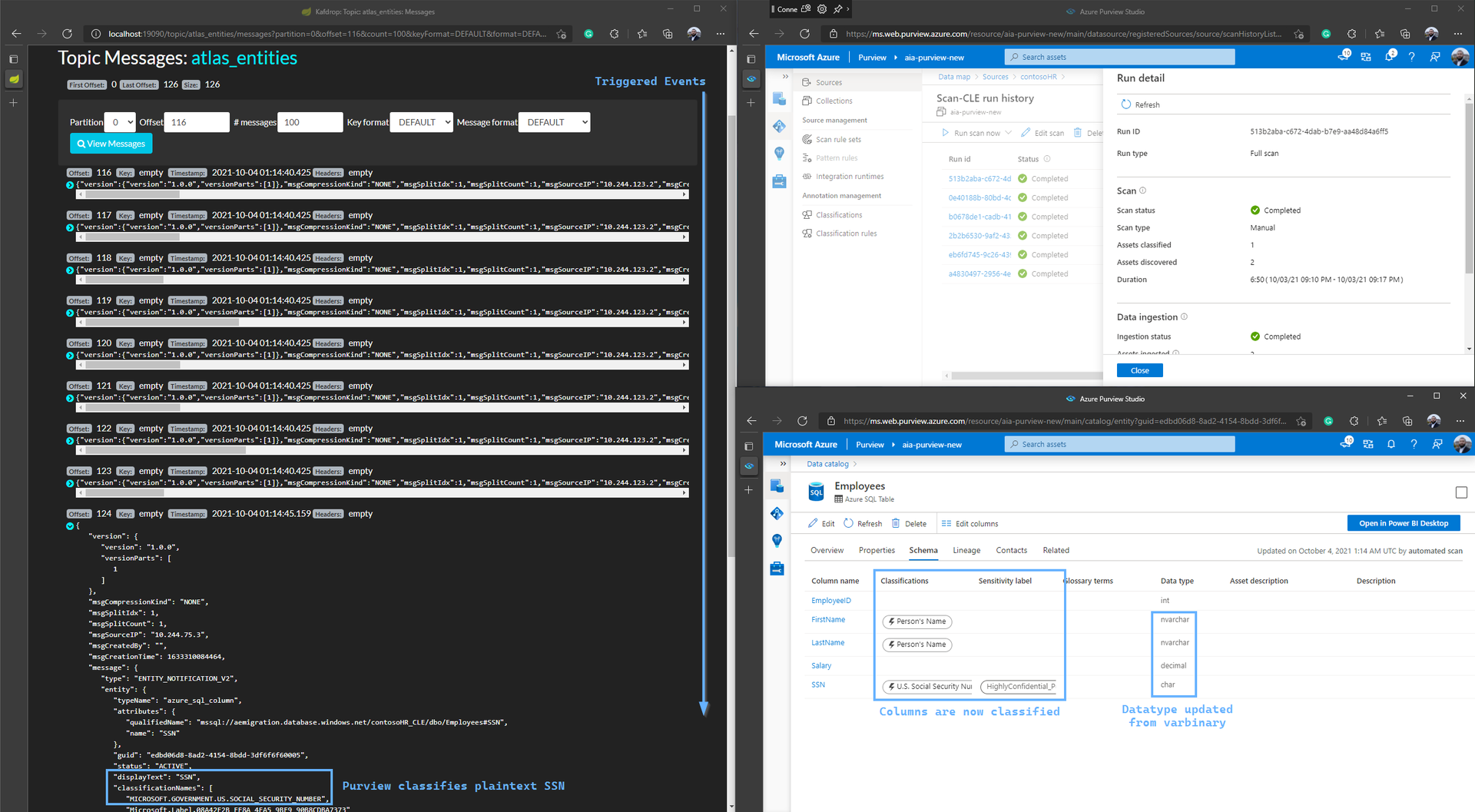Open Integration runtimes in Purview sidebar
Image resolution: width=1475 pixels, height=812 pixels.
click(849, 177)
